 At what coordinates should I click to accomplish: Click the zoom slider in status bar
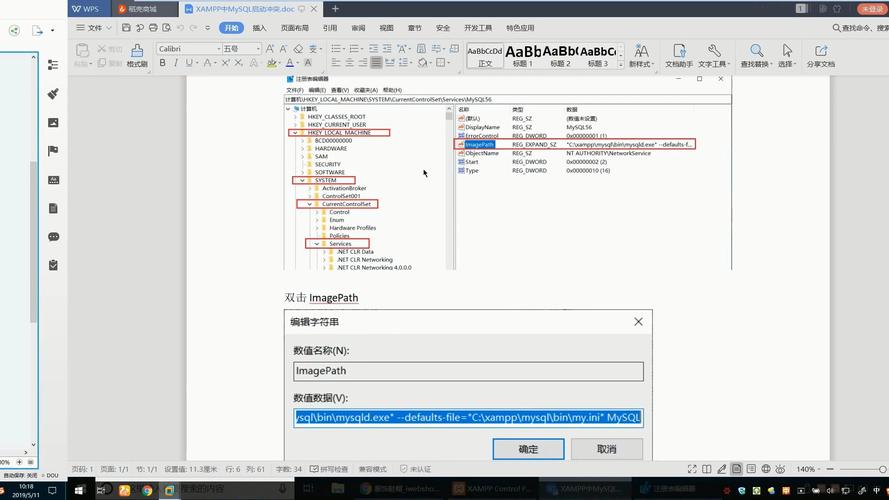(863, 469)
